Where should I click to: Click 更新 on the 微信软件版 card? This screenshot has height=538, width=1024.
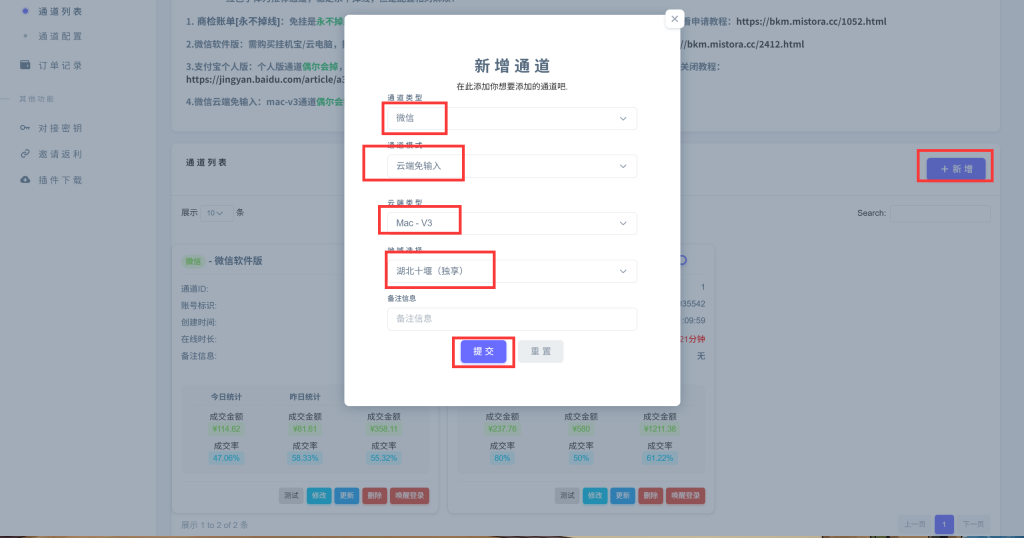click(x=346, y=496)
